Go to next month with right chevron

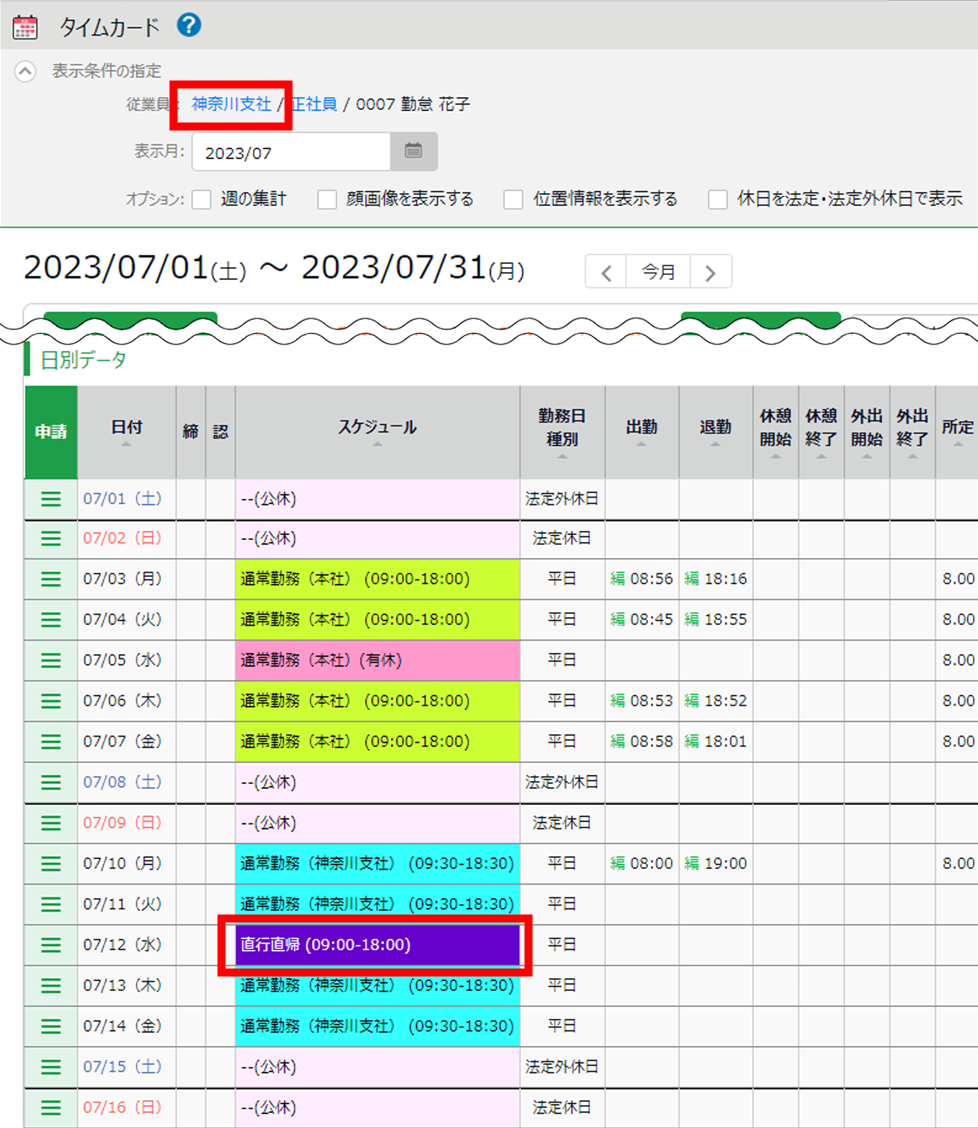(x=710, y=272)
